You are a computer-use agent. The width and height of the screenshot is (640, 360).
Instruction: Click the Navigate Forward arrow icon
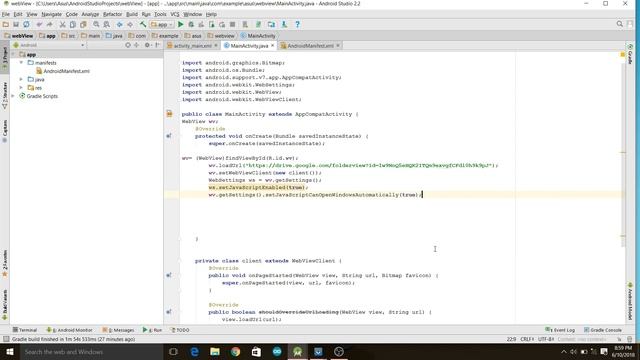click(x=130, y=24)
